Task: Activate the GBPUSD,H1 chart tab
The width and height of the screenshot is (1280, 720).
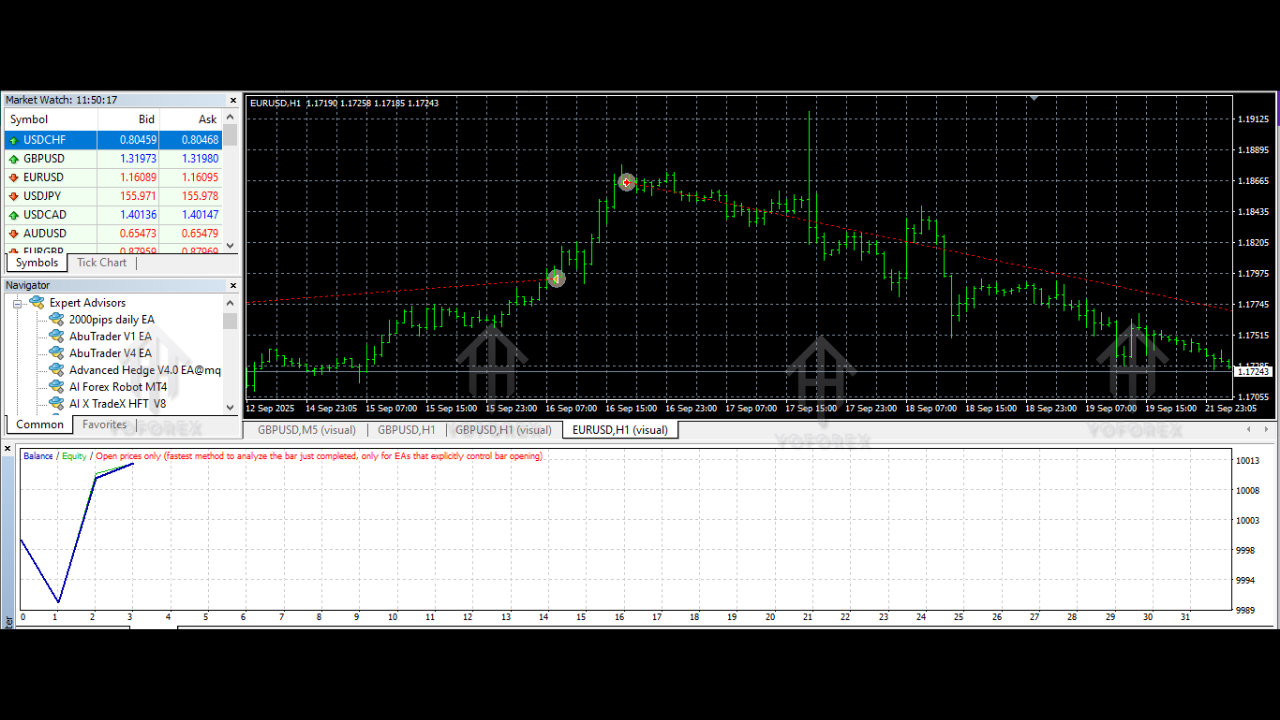Action: [x=406, y=429]
